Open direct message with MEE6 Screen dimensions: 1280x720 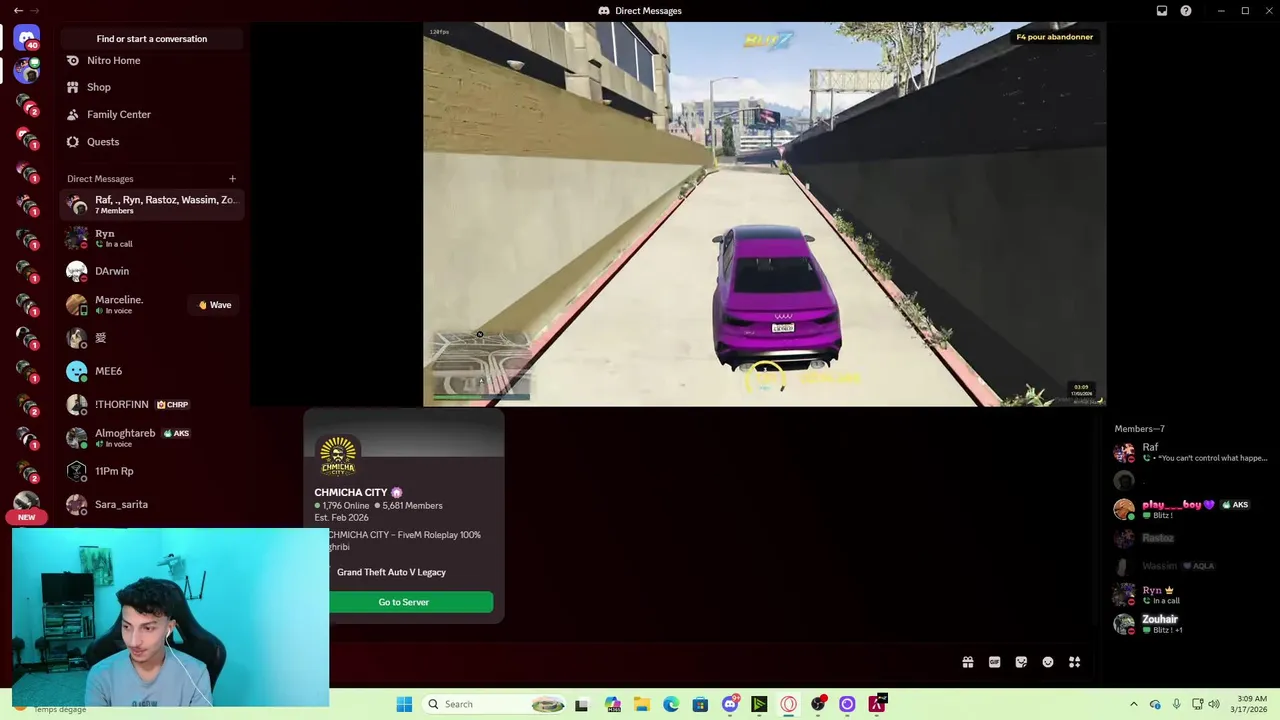[151, 371]
